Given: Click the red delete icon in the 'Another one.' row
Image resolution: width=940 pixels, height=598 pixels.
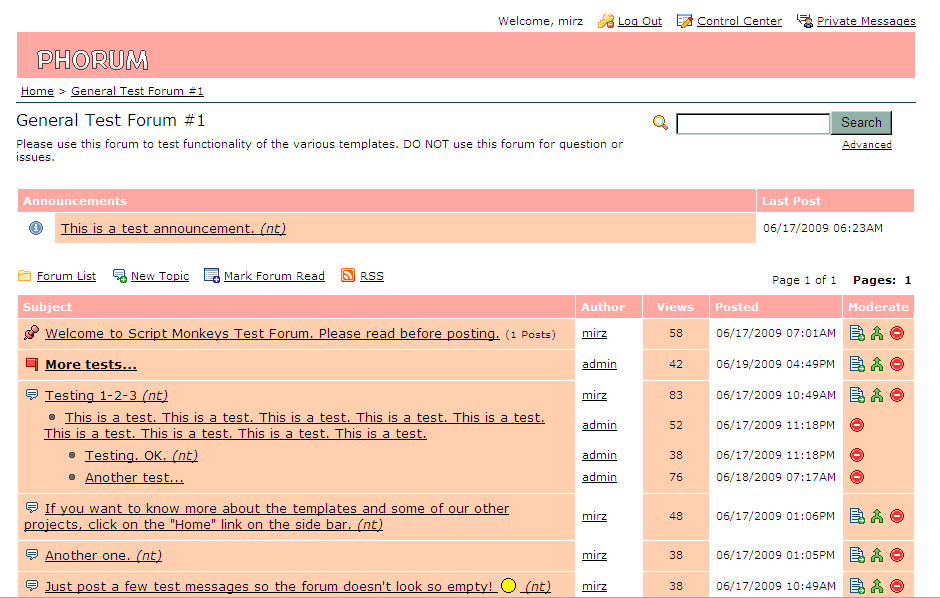Looking at the screenshot, I should (897, 555).
